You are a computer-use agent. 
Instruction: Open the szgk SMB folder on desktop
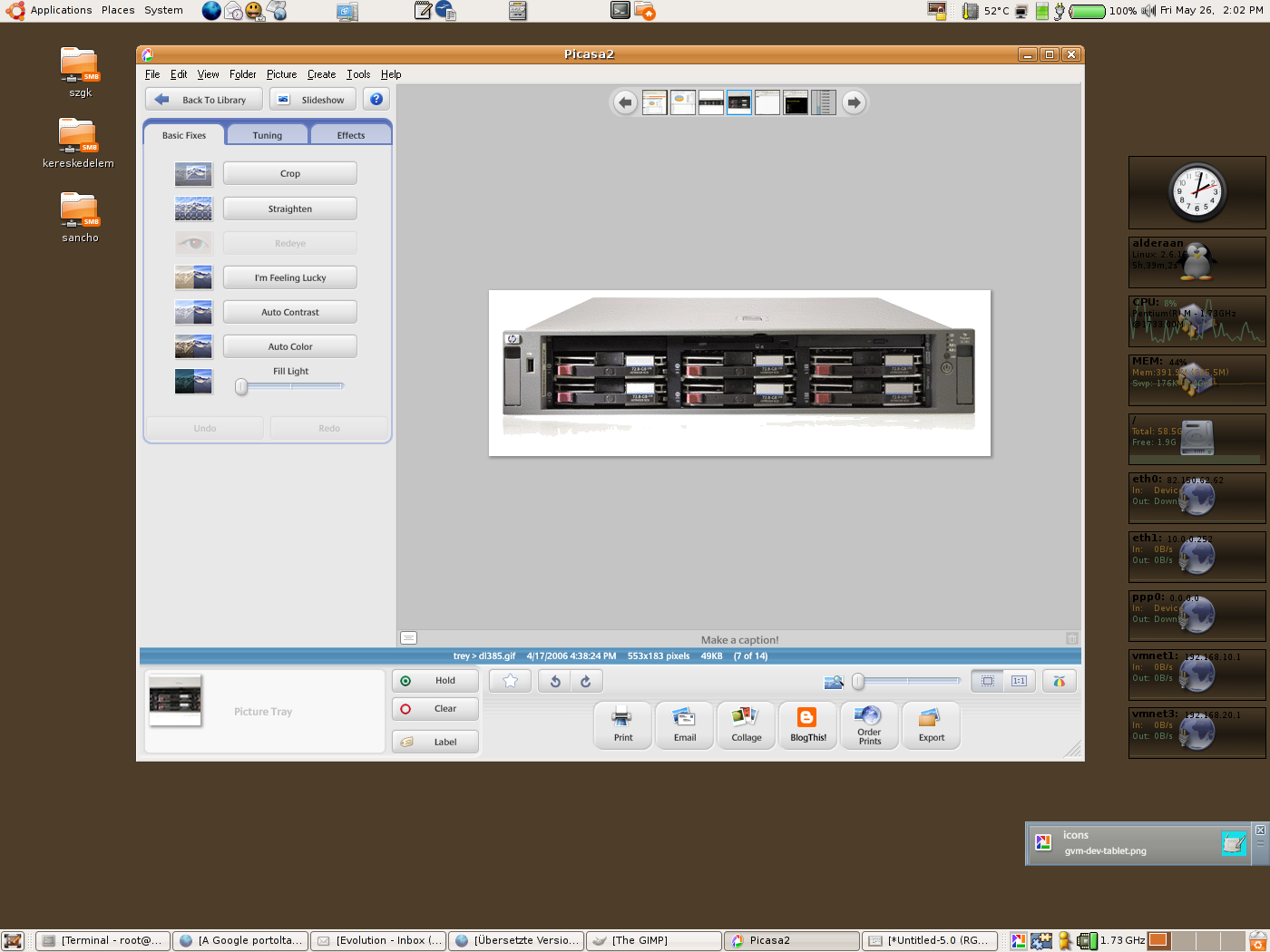click(80, 73)
